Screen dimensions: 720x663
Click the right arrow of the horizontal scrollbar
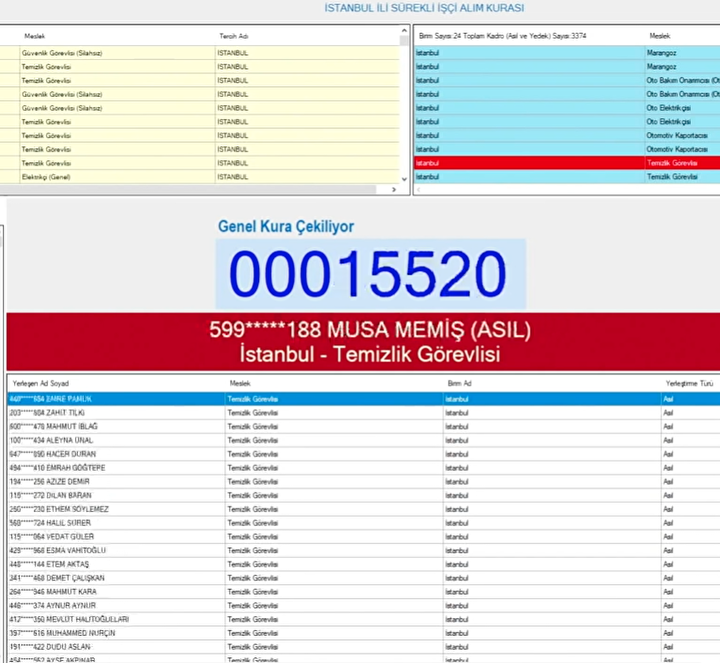[394, 189]
